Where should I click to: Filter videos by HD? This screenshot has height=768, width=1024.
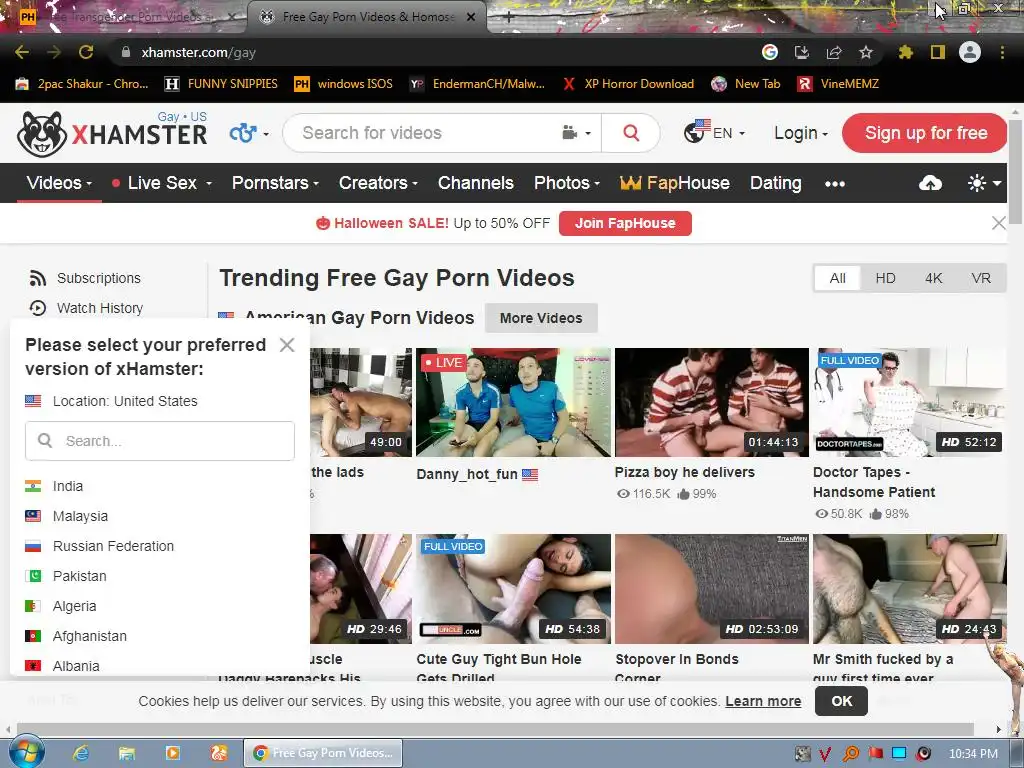click(886, 278)
